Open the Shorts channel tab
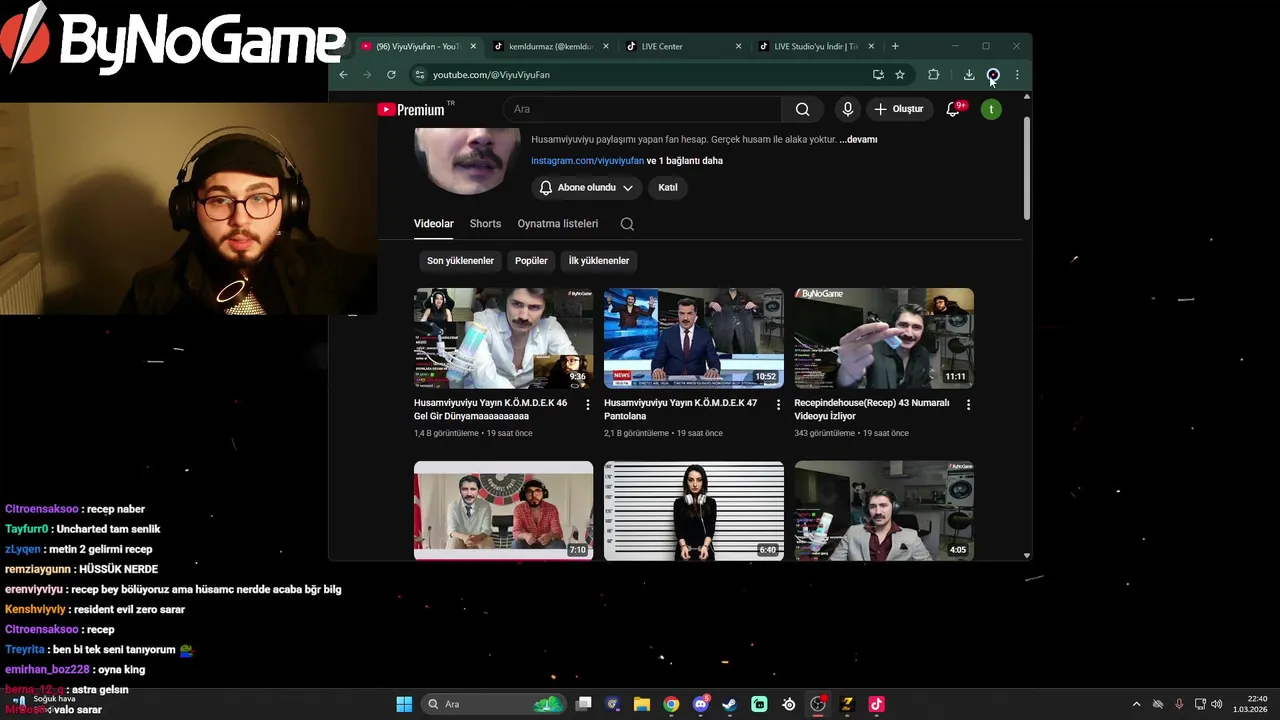Screen dimensions: 1280x720 (485, 224)
